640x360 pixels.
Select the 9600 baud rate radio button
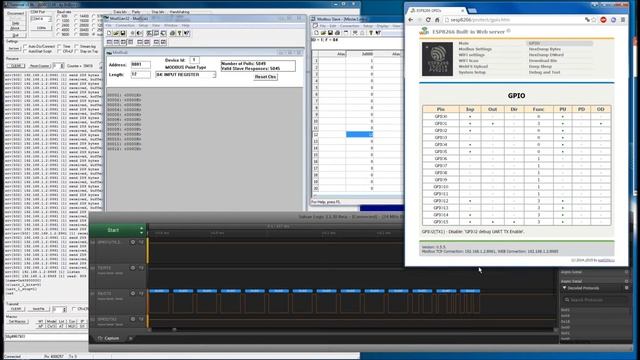pos(58,34)
